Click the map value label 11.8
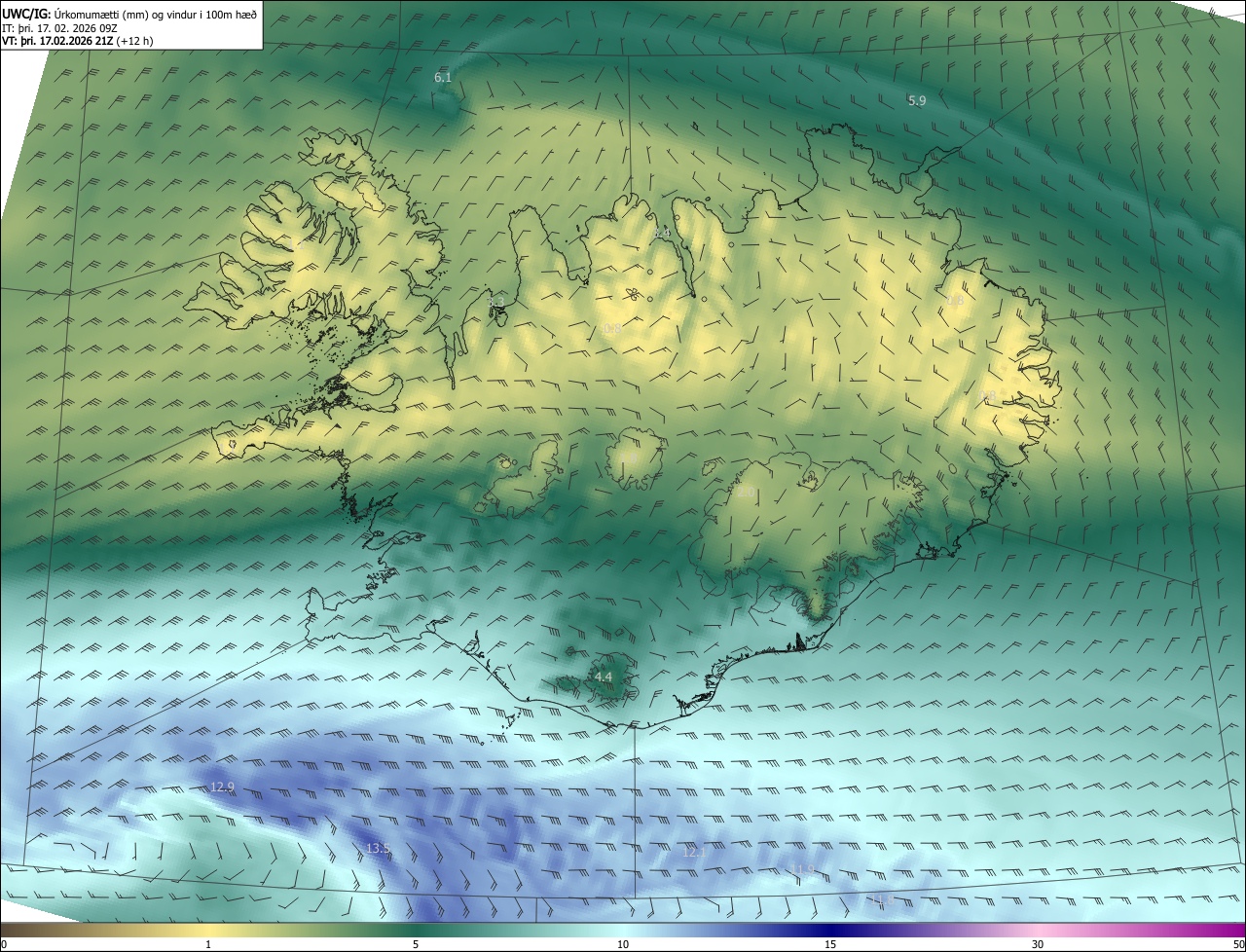Image resolution: width=1246 pixels, height=952 pixels. point(881,899)
